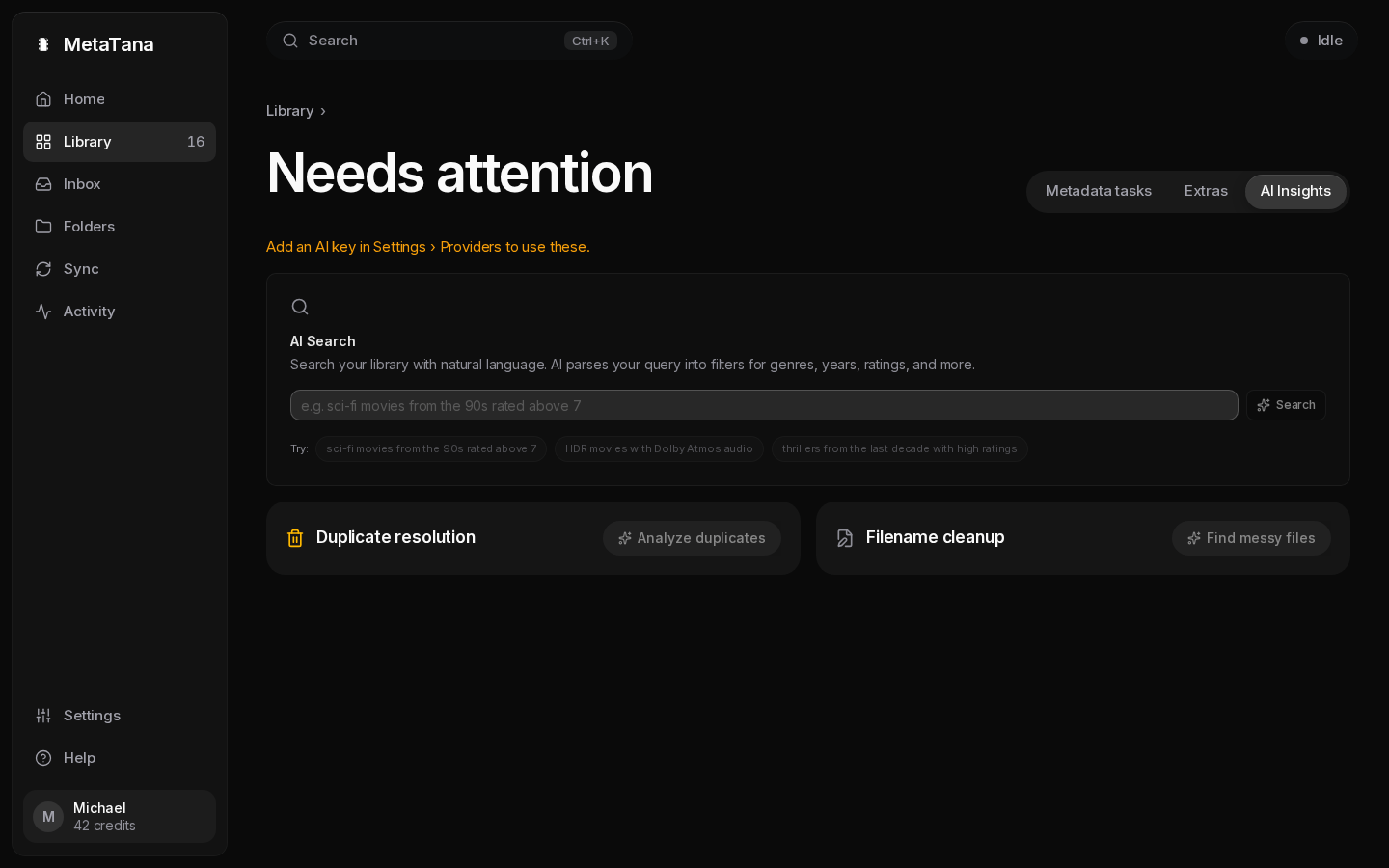Try the sci-fi movies from the 90s suggestion
Viewport: 1389px width, 868px height.
click(x=431, y=448)
